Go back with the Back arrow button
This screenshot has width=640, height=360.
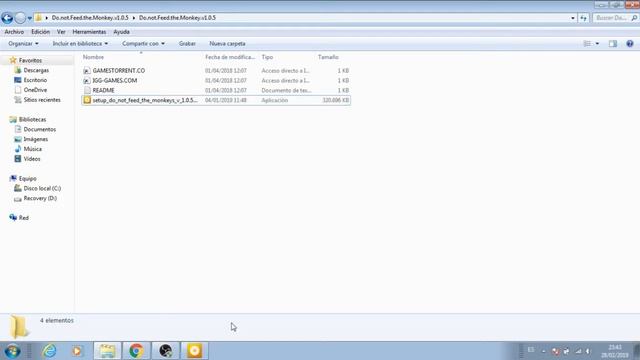tap(7, 18)
